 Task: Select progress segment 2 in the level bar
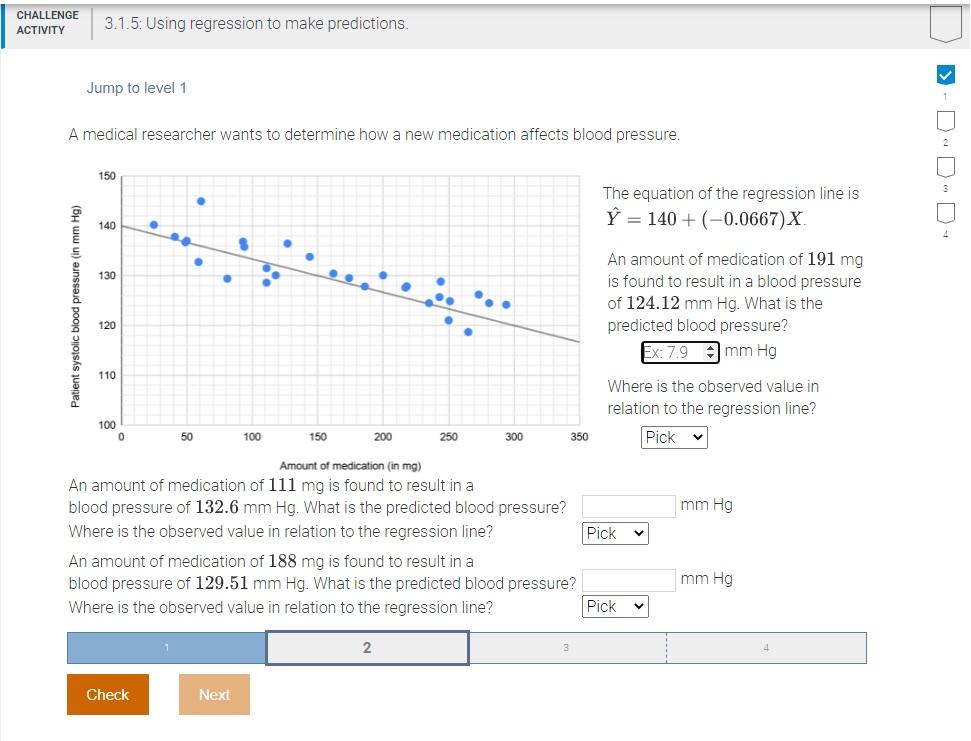366,647
